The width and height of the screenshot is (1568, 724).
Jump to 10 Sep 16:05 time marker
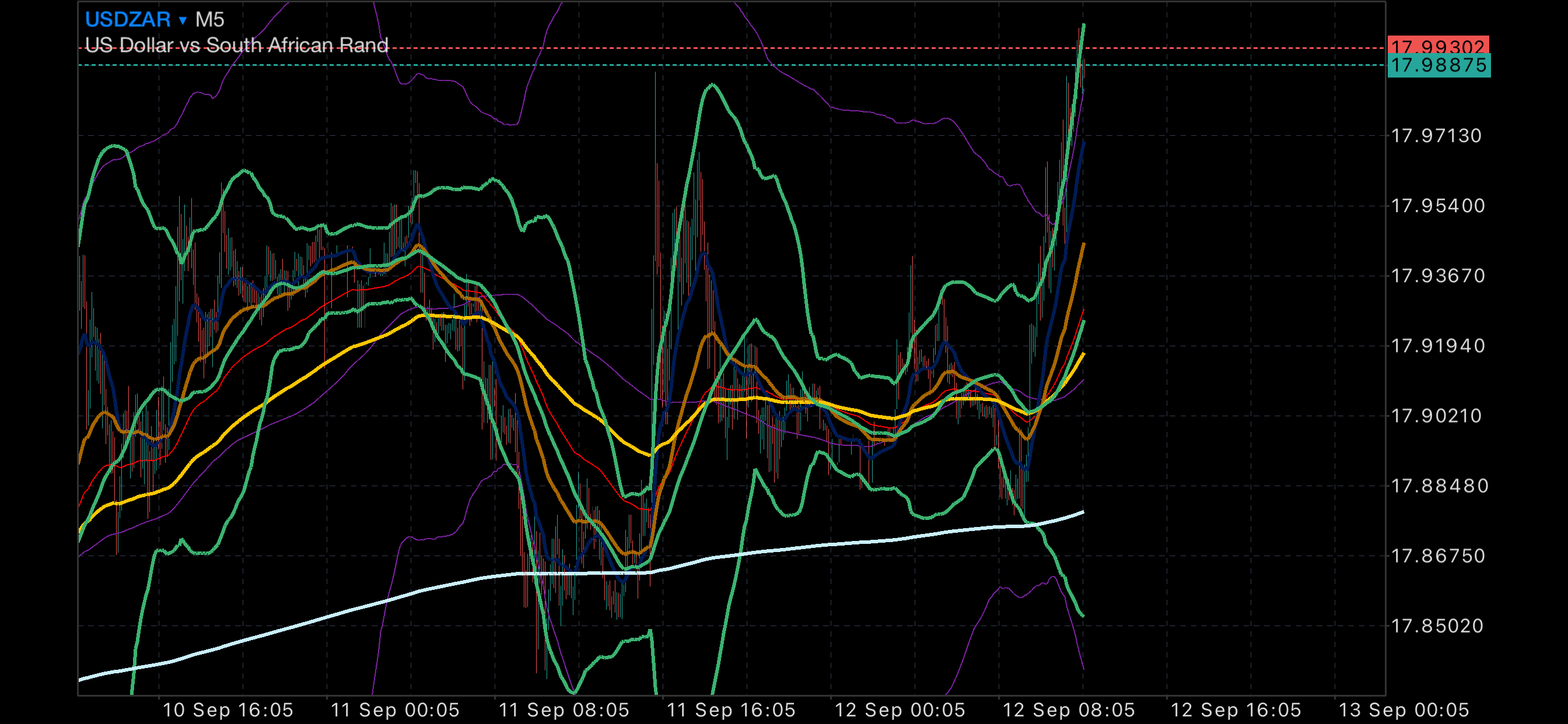click(x=228, y=710)
